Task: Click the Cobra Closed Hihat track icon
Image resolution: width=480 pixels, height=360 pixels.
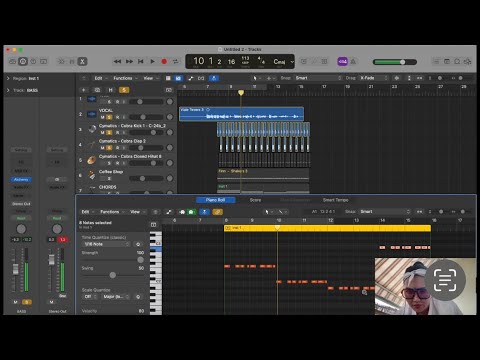Action: 92,160
